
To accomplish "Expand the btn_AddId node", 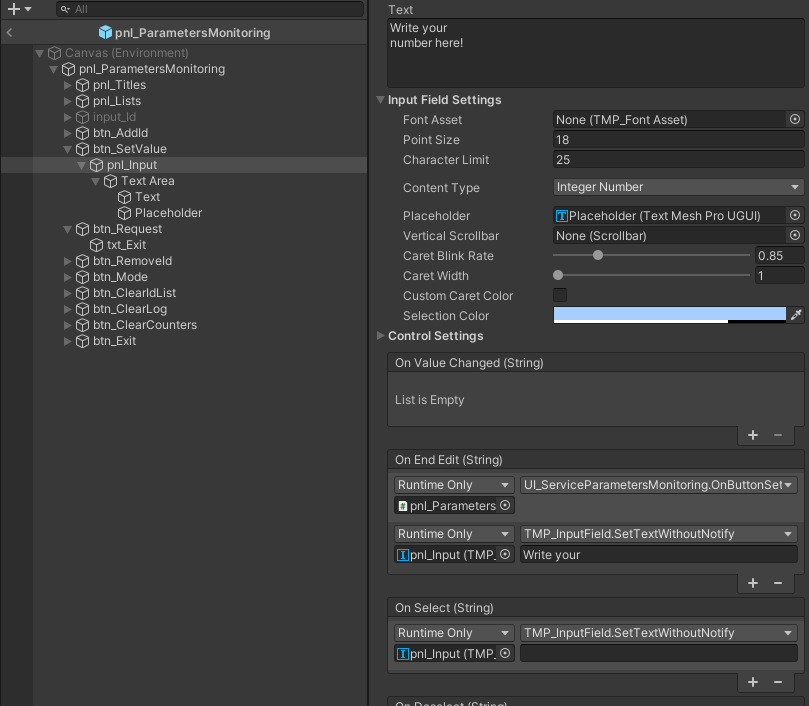I will click(x=67, y=133).
